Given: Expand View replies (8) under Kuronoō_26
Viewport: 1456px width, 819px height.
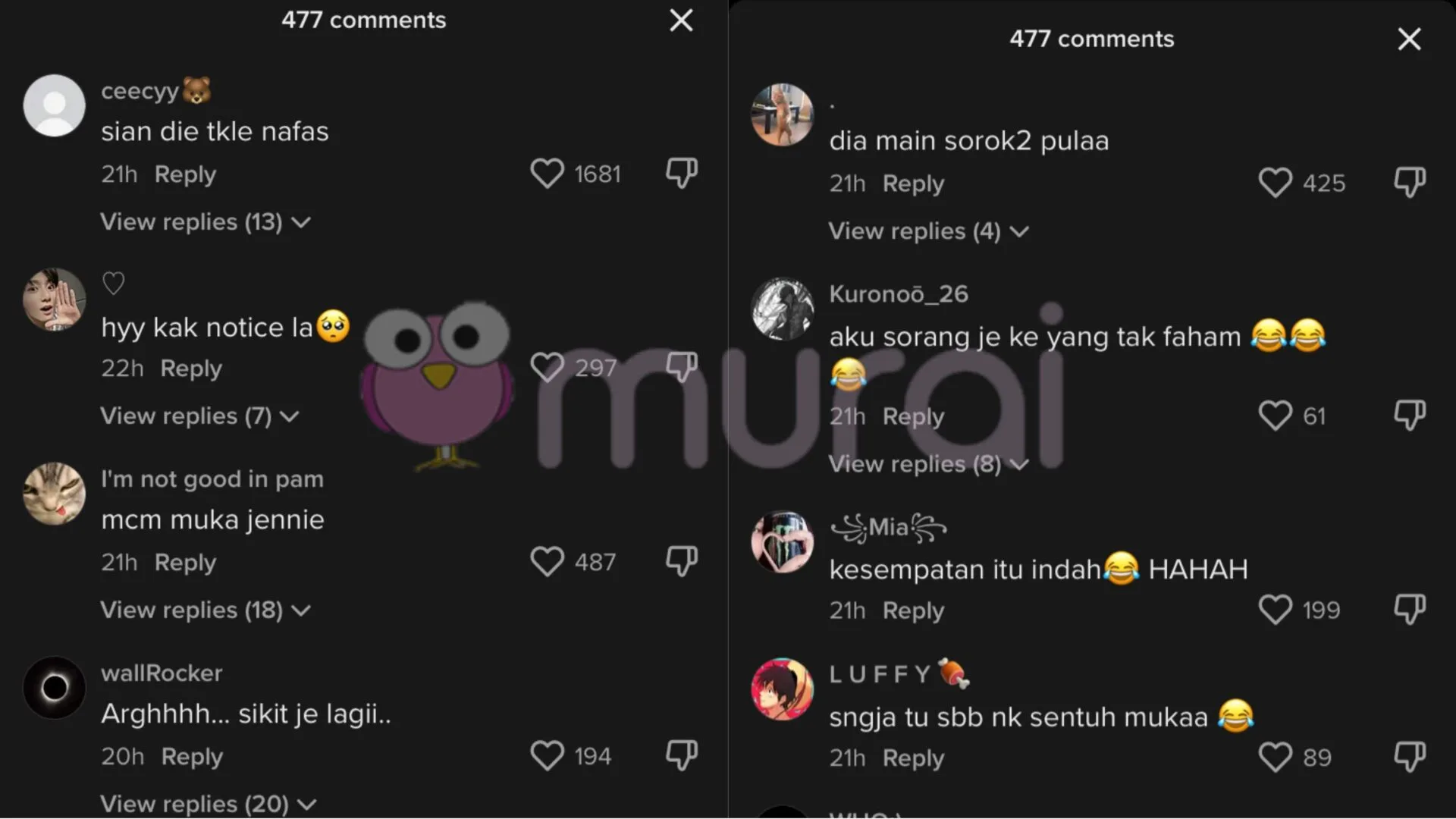Looking at the screenshot, I should (x=929, y=463).
